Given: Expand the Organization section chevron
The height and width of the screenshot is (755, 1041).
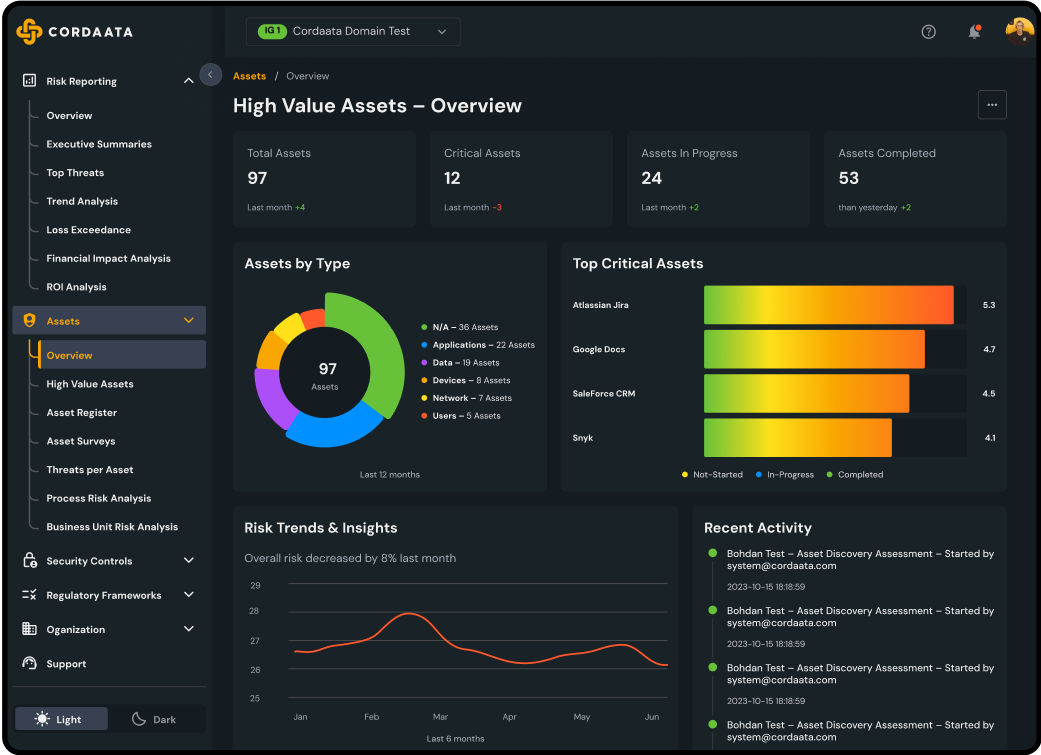Looking at the screenshot, I should coord(188,629).
